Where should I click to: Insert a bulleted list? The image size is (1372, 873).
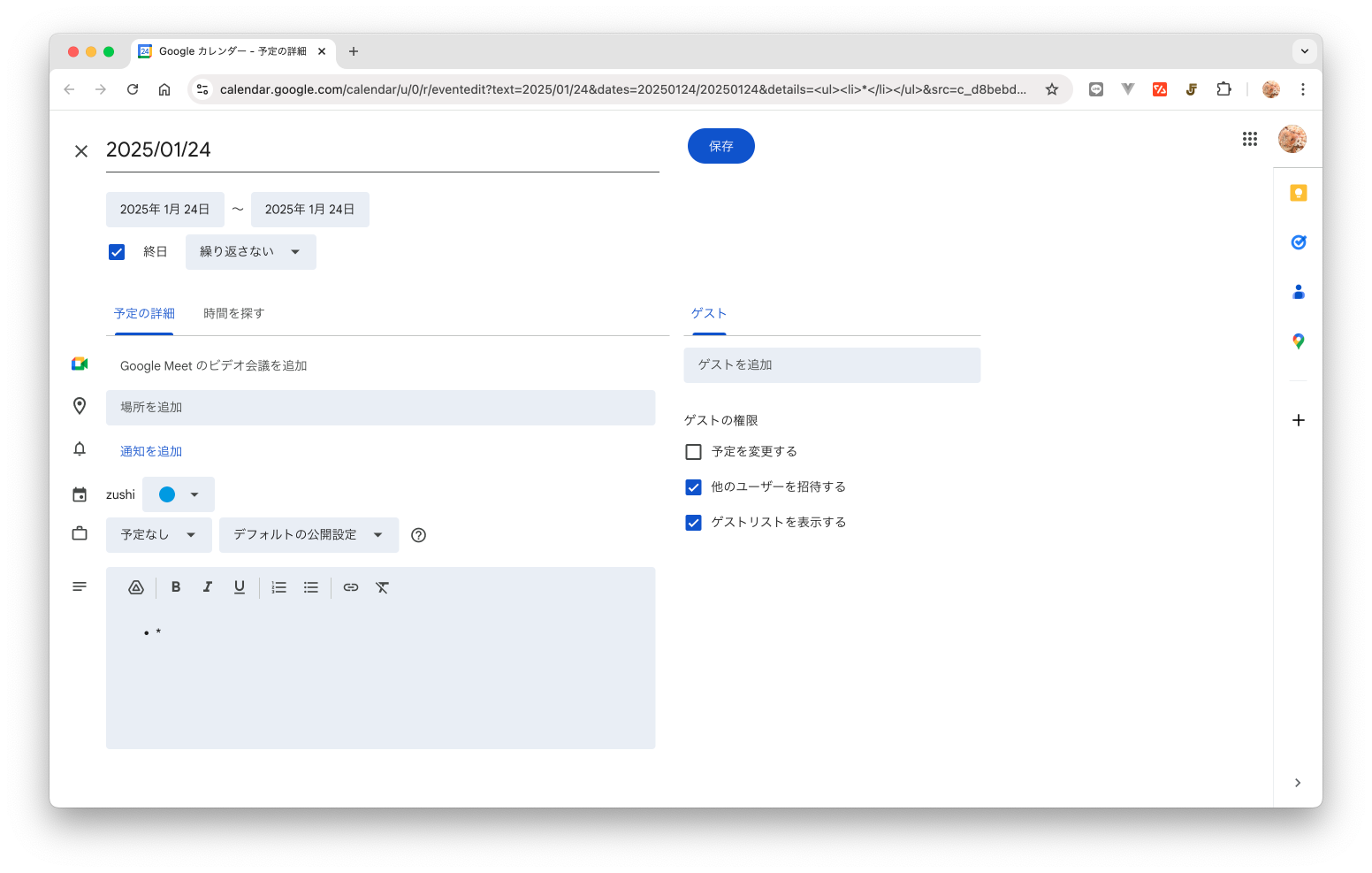point(311,587)
